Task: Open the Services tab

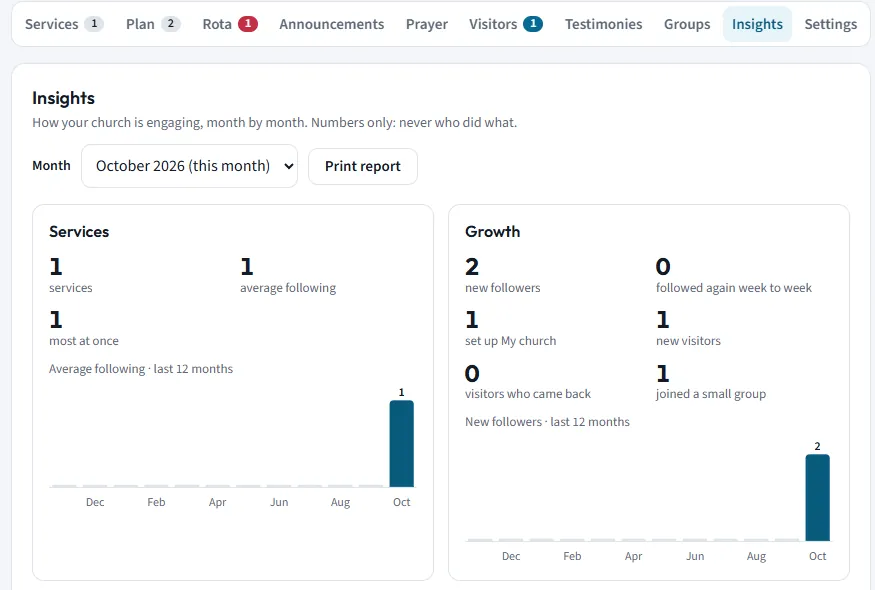Action: pos(64,24)
